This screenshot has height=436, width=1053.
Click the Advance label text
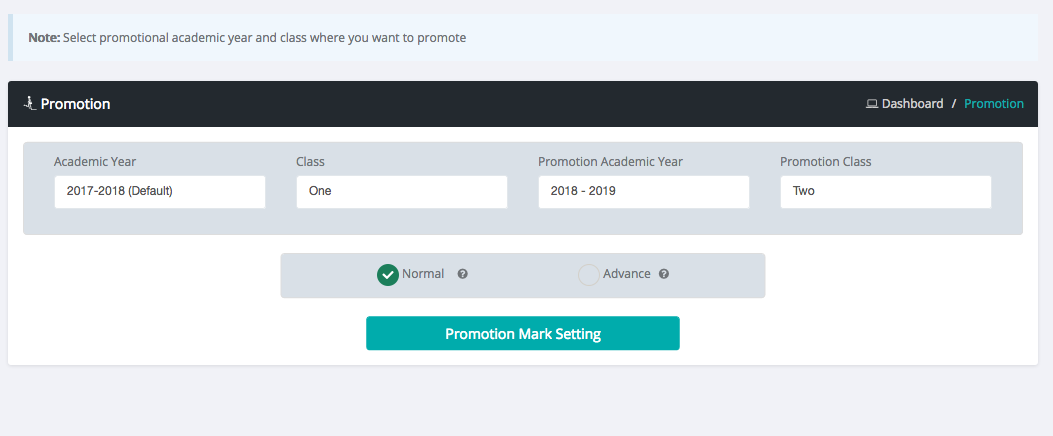[x=627, y=274]
